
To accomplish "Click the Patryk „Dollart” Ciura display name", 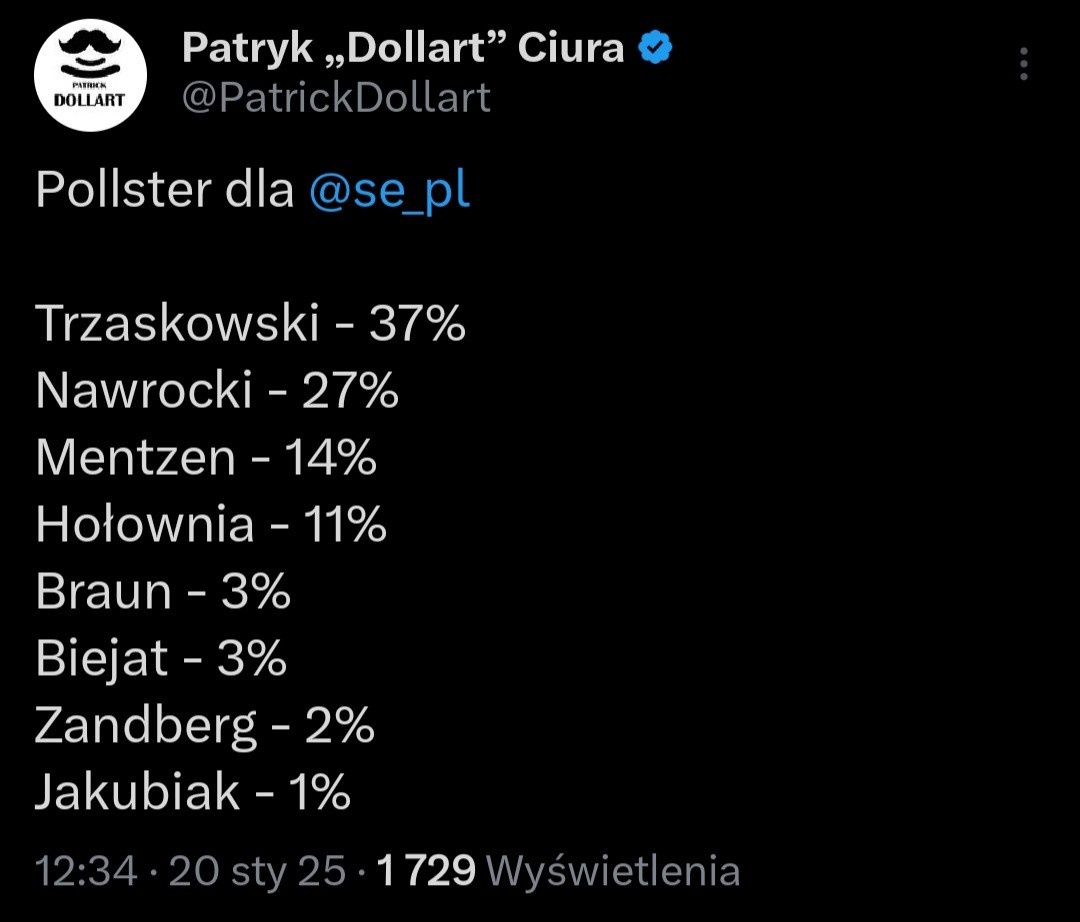I will click(x=402, y=48).
